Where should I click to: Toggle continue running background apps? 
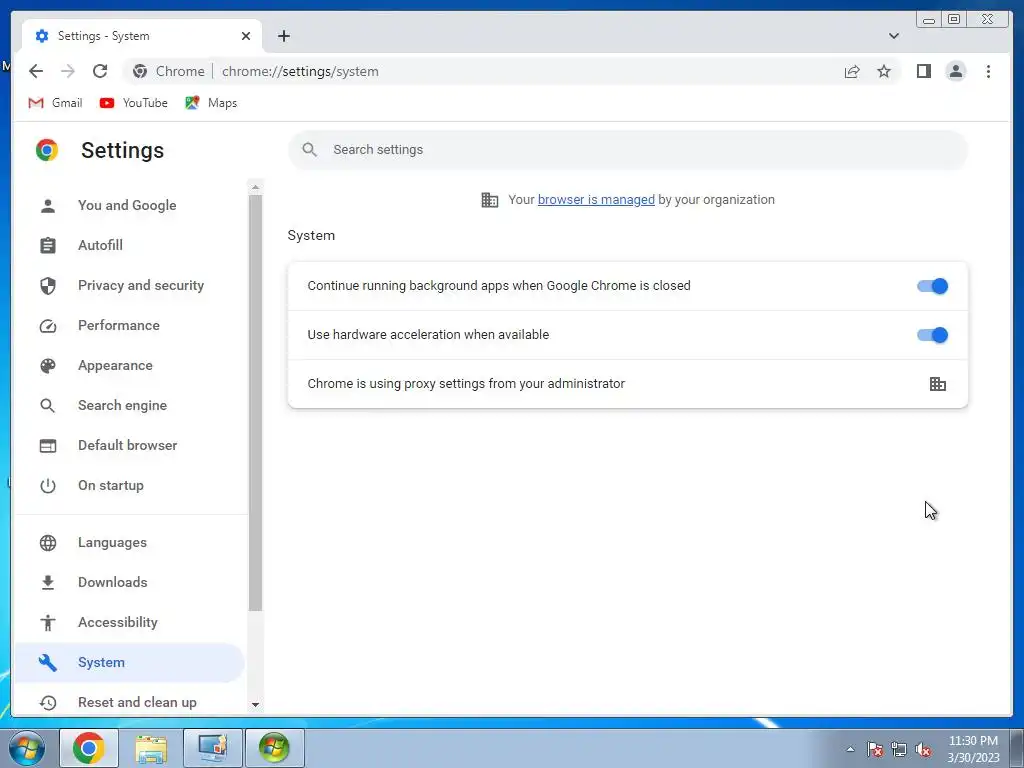(x=932, y=286)
